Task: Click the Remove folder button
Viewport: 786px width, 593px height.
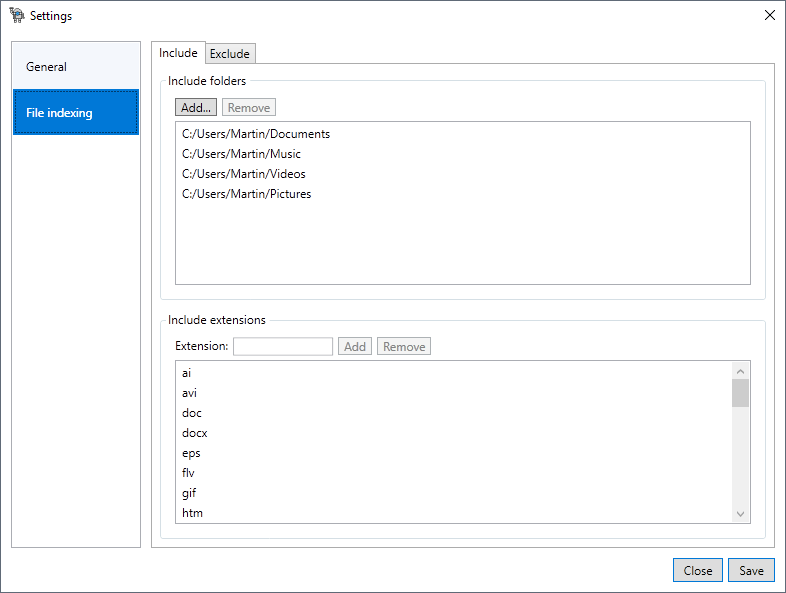Action: click(249, 107)
